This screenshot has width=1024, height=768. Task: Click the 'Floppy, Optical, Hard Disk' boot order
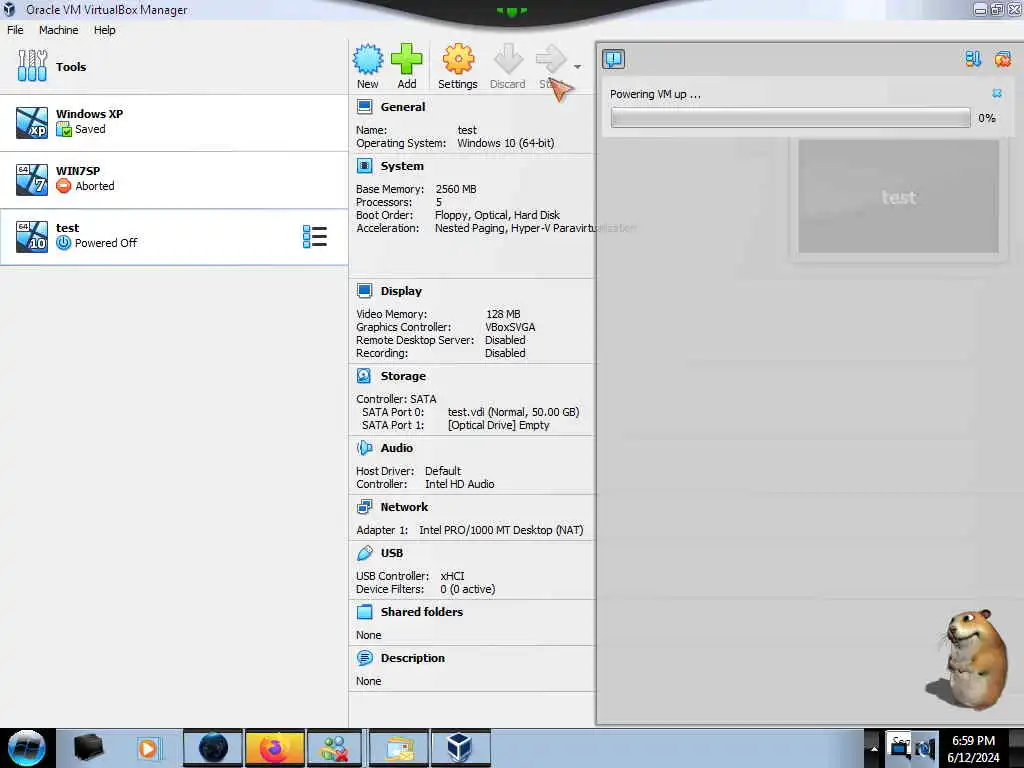click(x=497, y=215)
